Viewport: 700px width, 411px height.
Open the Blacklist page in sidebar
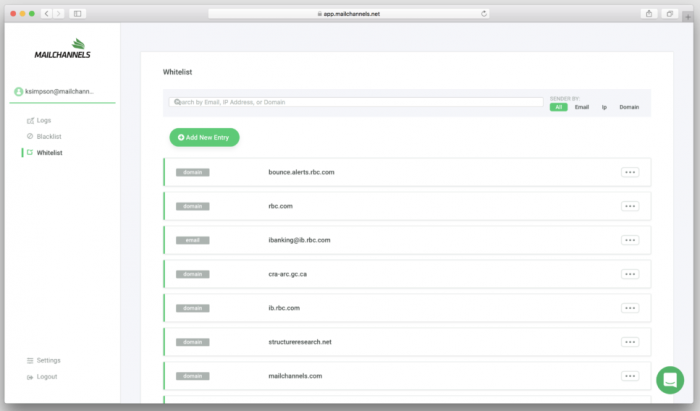coord(49,137)
